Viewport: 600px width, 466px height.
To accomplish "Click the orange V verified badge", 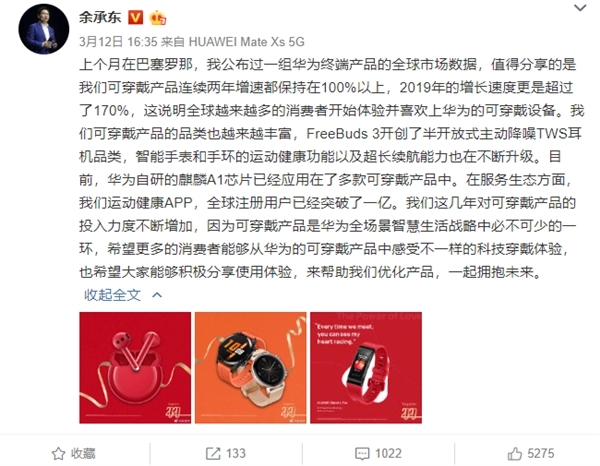I will coord(135,18).
